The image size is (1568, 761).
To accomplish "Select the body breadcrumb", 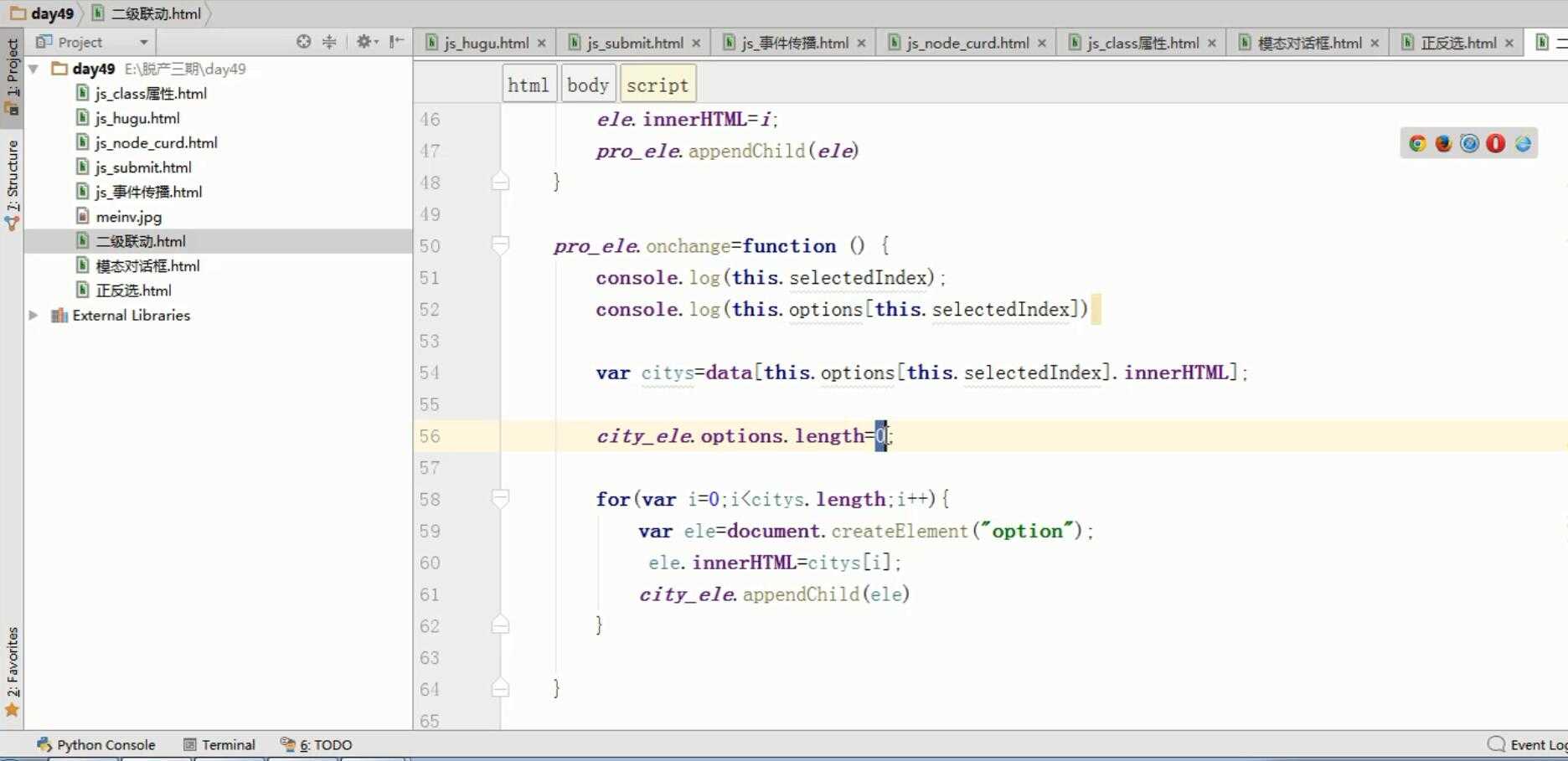I will coord(588,85).
